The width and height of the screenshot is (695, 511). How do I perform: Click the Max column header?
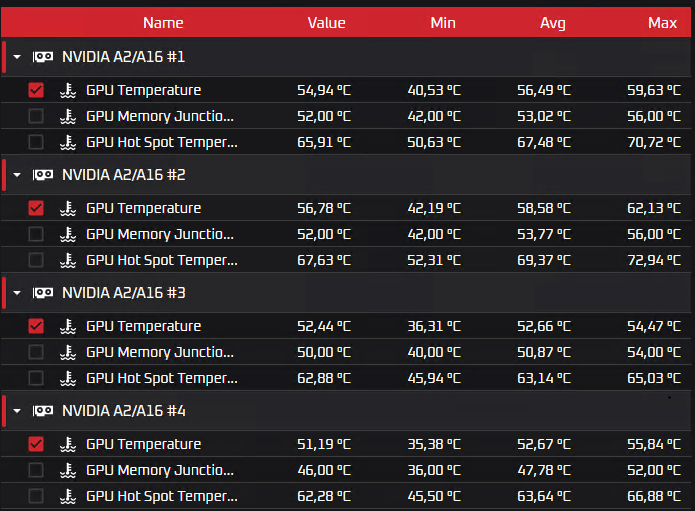pyautogui.click(x=662, y=23)
